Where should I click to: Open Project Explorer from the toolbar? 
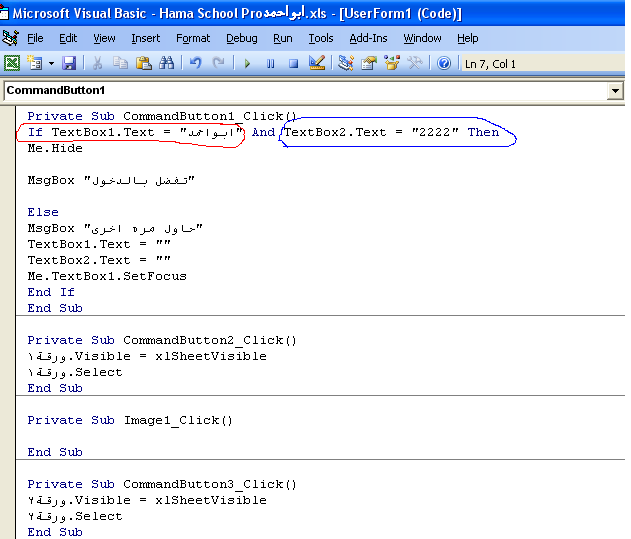click(346, 63)
